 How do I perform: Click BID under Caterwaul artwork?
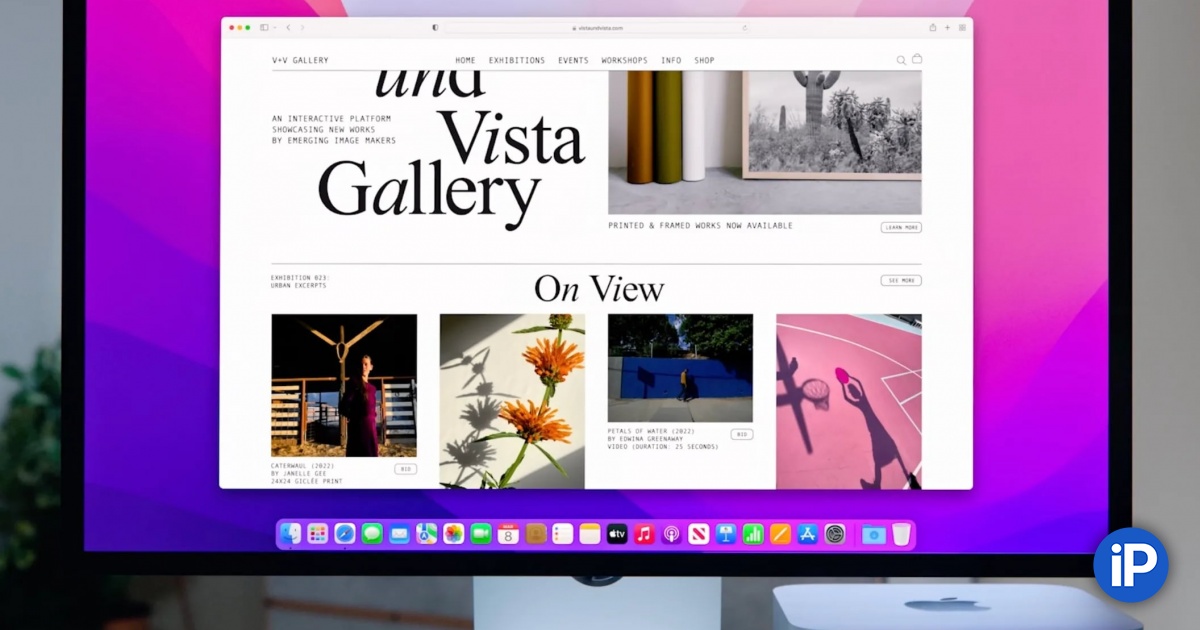click(405, 468)
